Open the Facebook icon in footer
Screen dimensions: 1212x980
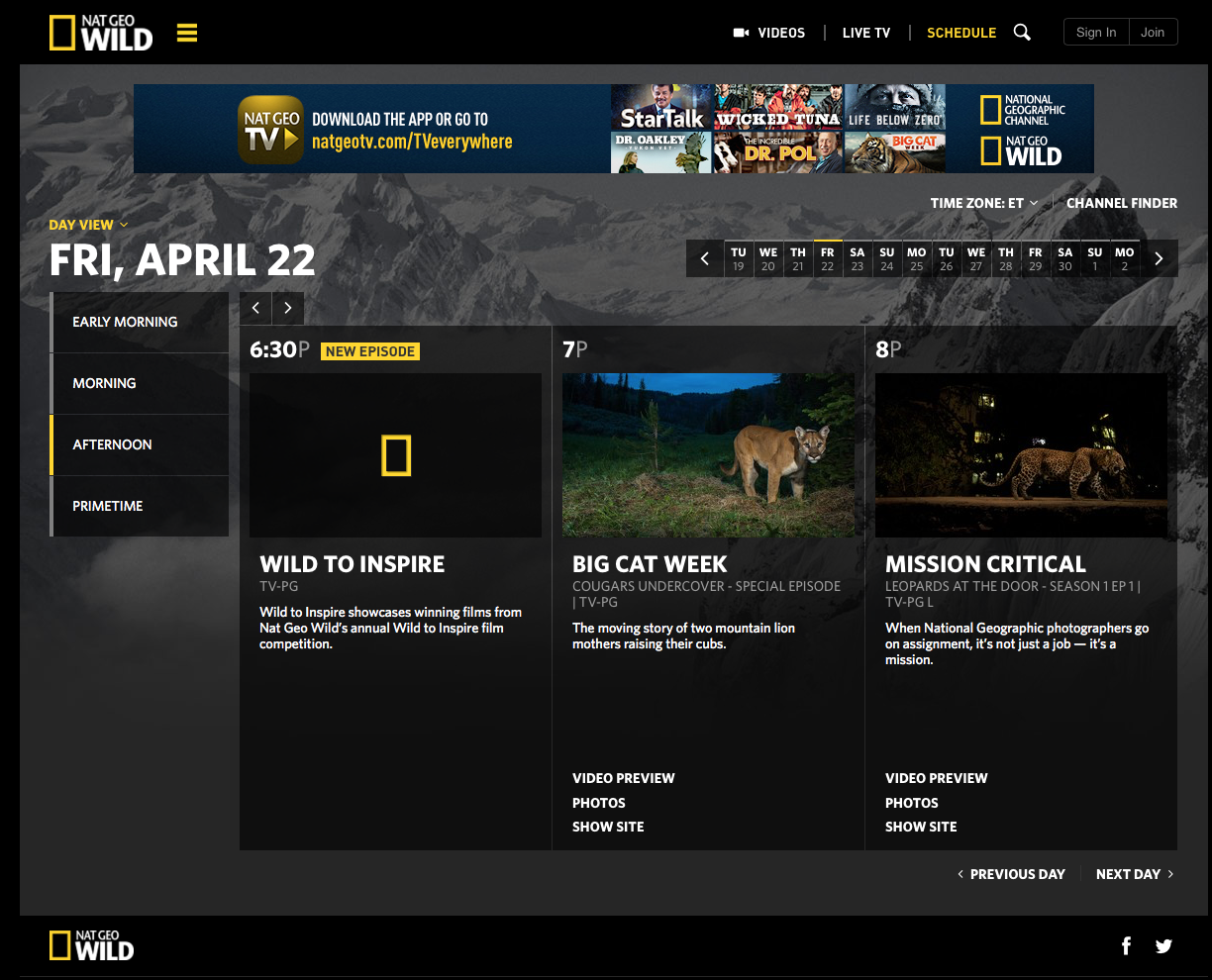[1126, 945]
